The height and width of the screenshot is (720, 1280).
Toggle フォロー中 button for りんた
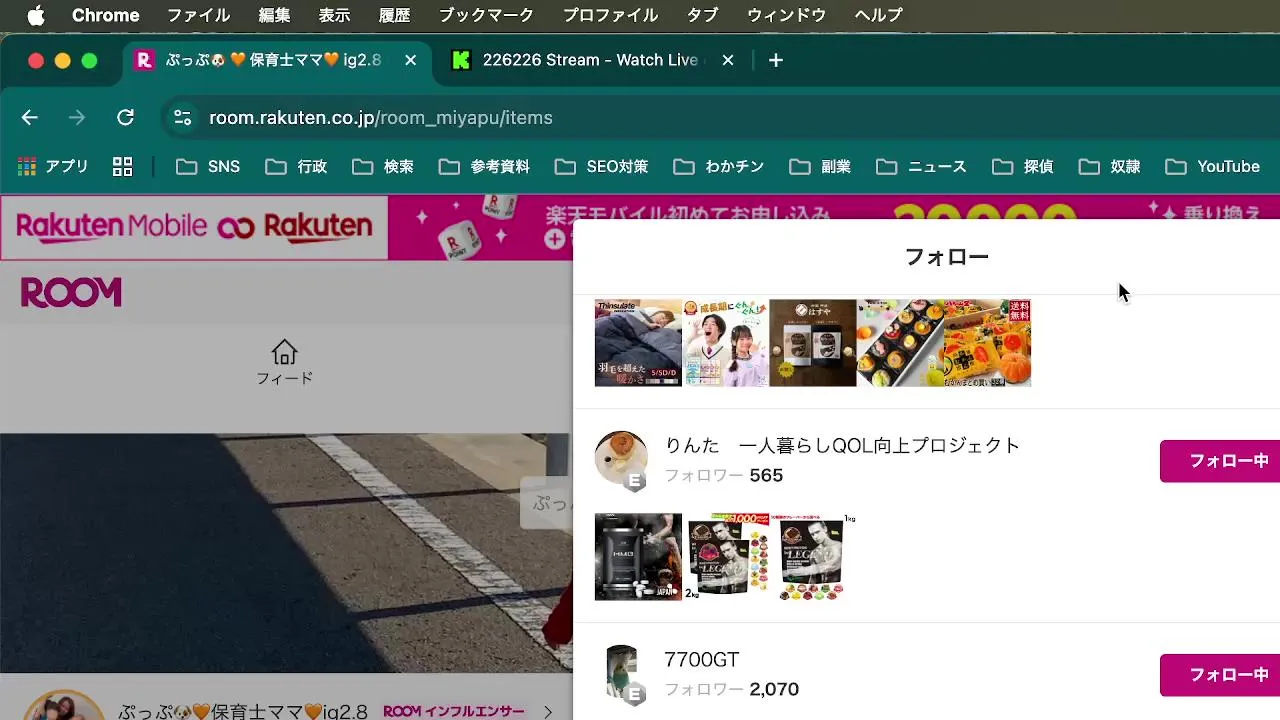coord(1220,461)
